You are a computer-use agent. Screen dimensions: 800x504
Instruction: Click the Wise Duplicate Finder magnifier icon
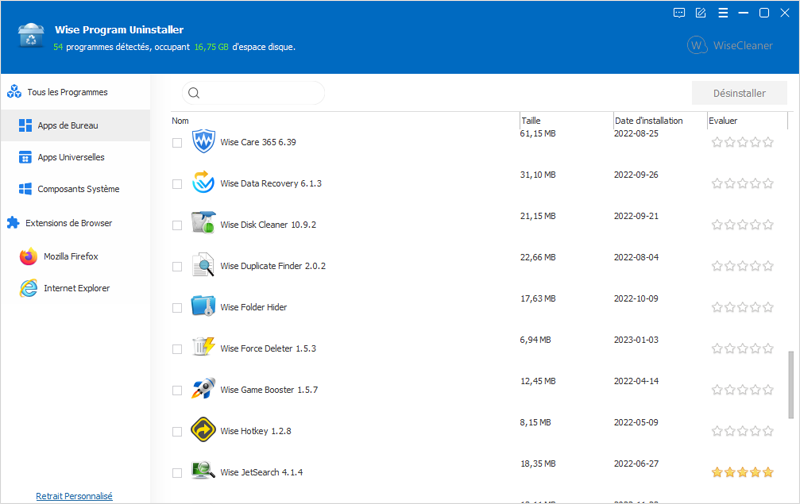(203, 265)
